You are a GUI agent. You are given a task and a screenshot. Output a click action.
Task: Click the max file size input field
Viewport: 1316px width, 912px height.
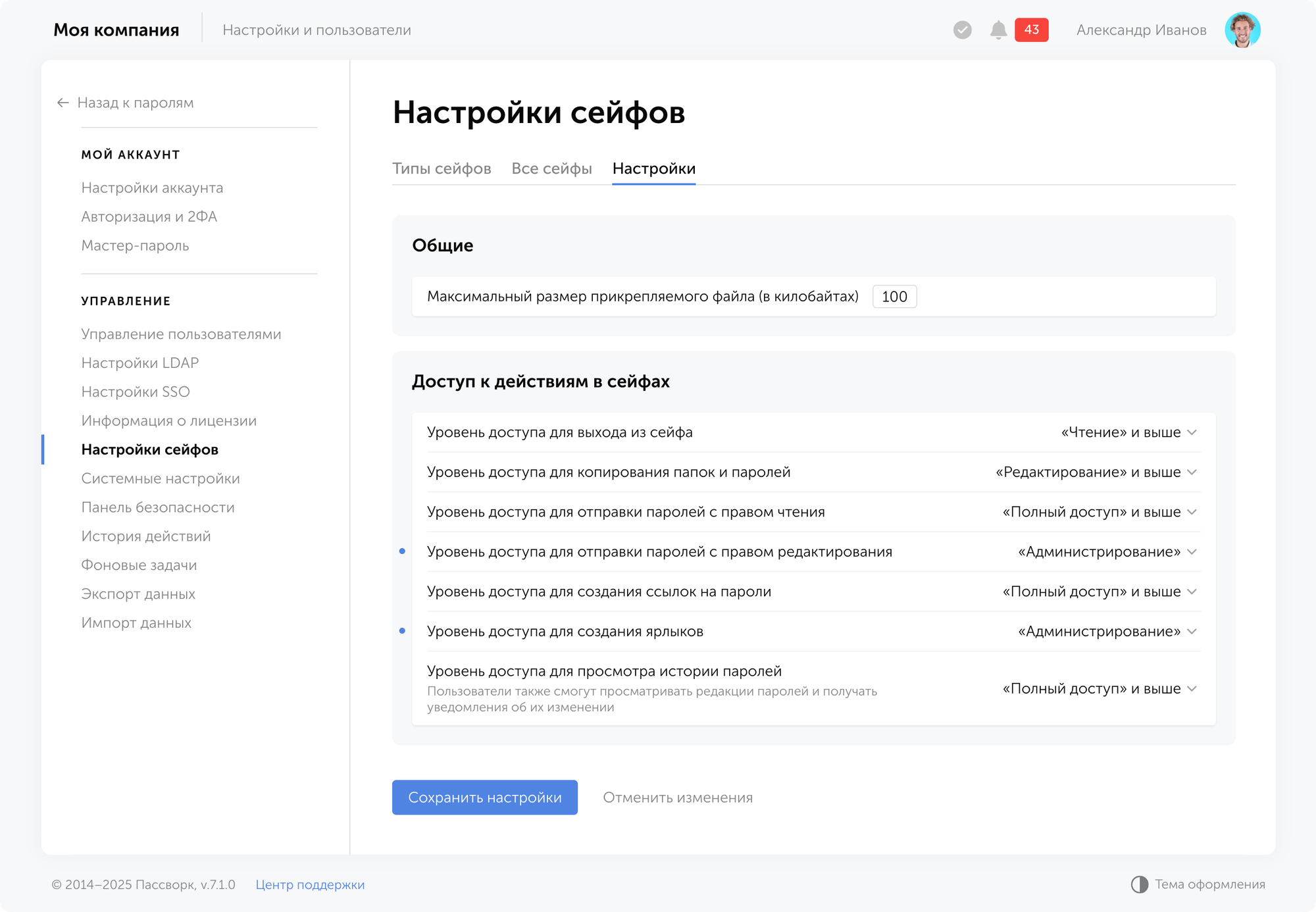(x=894, y=297)
